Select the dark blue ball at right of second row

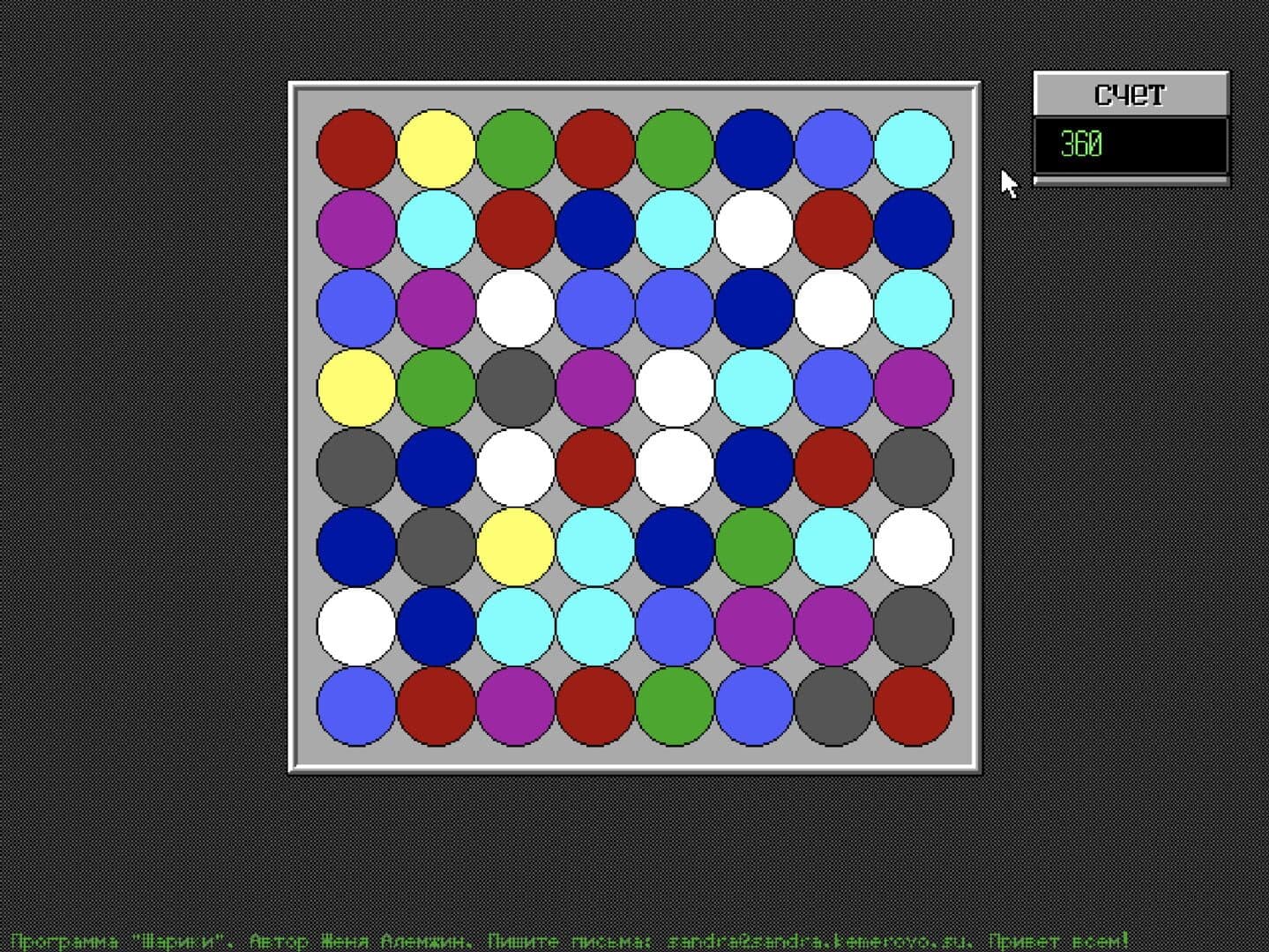[x=914, y=228]
